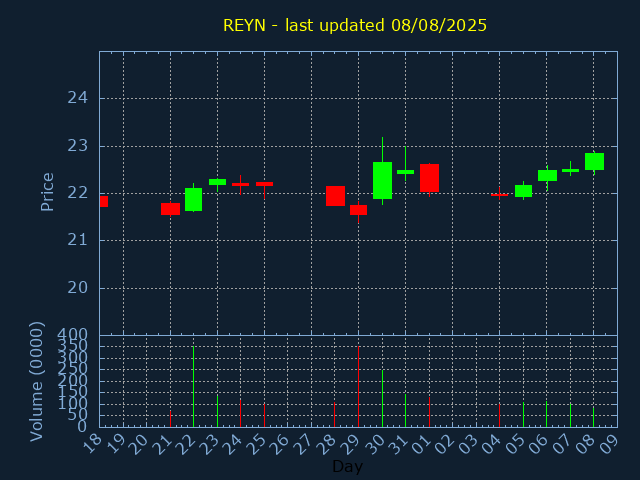The width and height of the screenshot is (640, 480).
Task: Click the green candlestick for day 08
Action: pos(594,161)
